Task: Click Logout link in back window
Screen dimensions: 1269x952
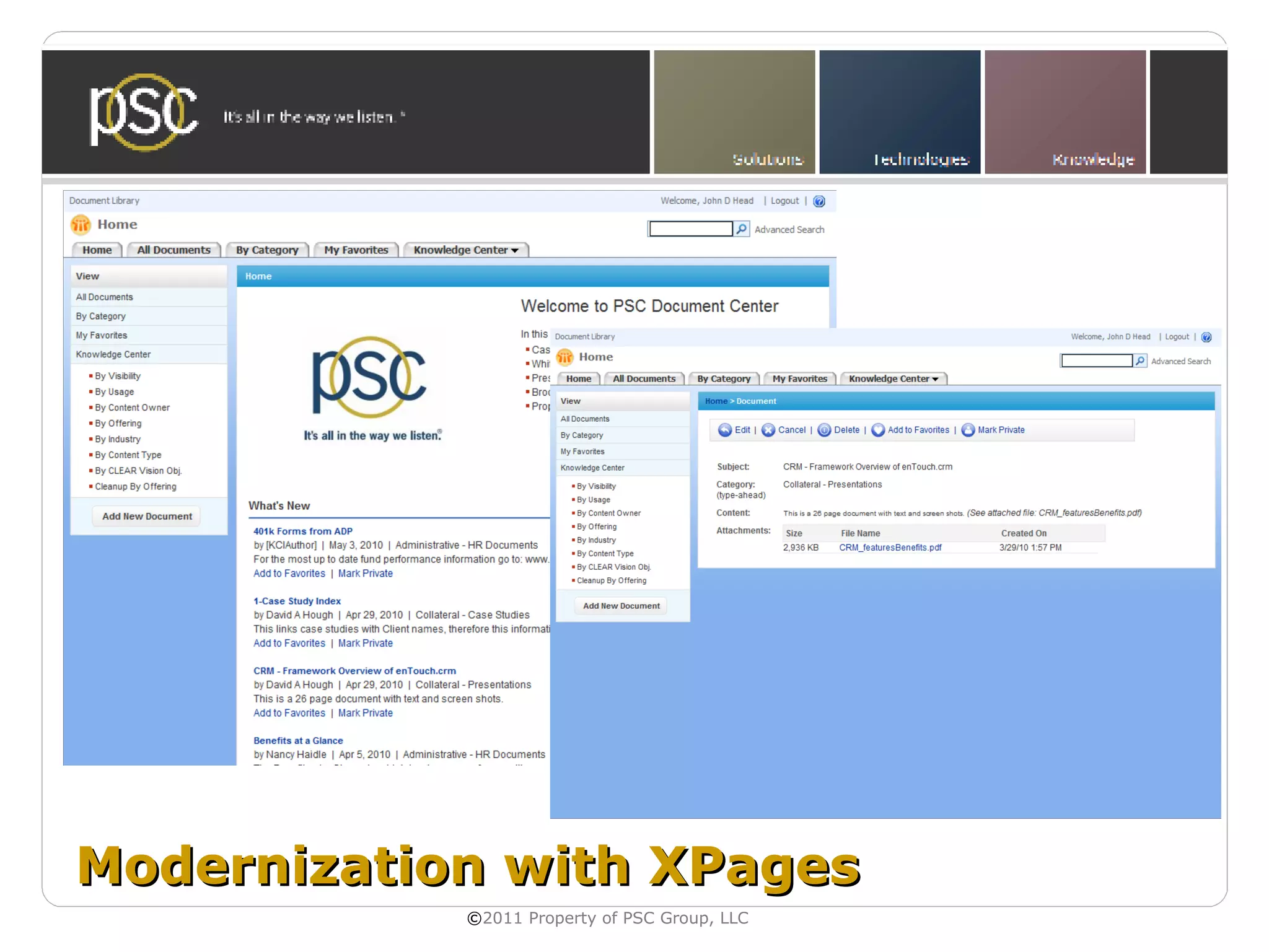Action: coord(784,201)
